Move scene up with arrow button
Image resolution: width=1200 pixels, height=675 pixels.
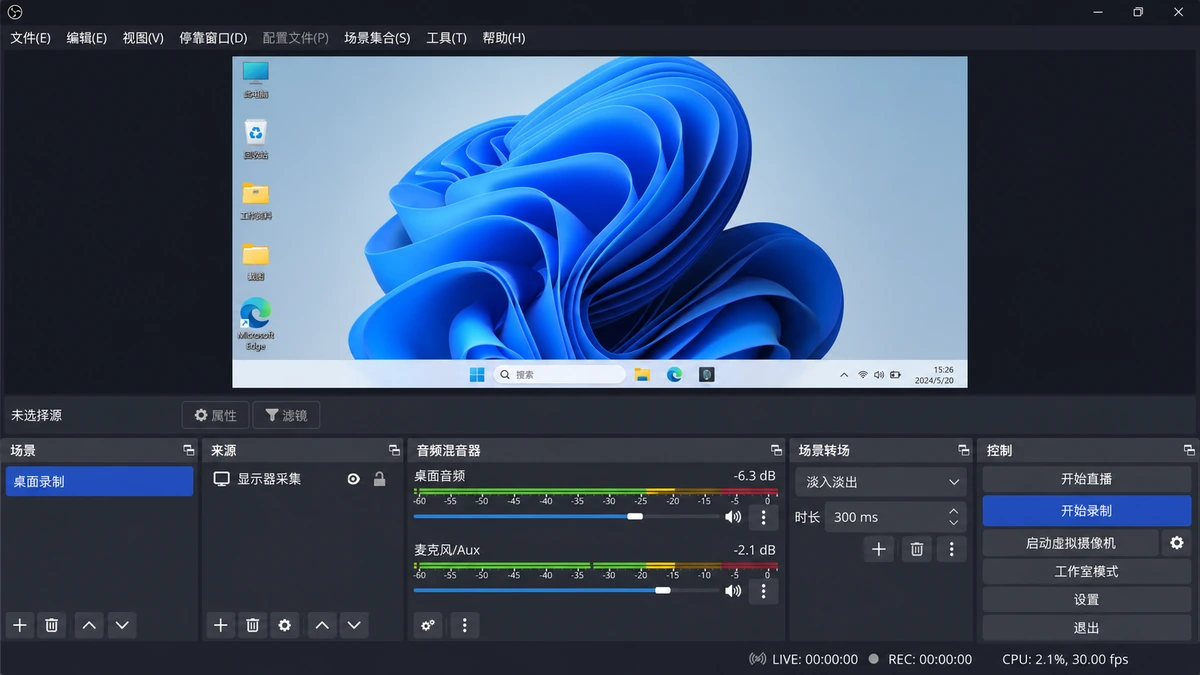click(x=89, y=625)
